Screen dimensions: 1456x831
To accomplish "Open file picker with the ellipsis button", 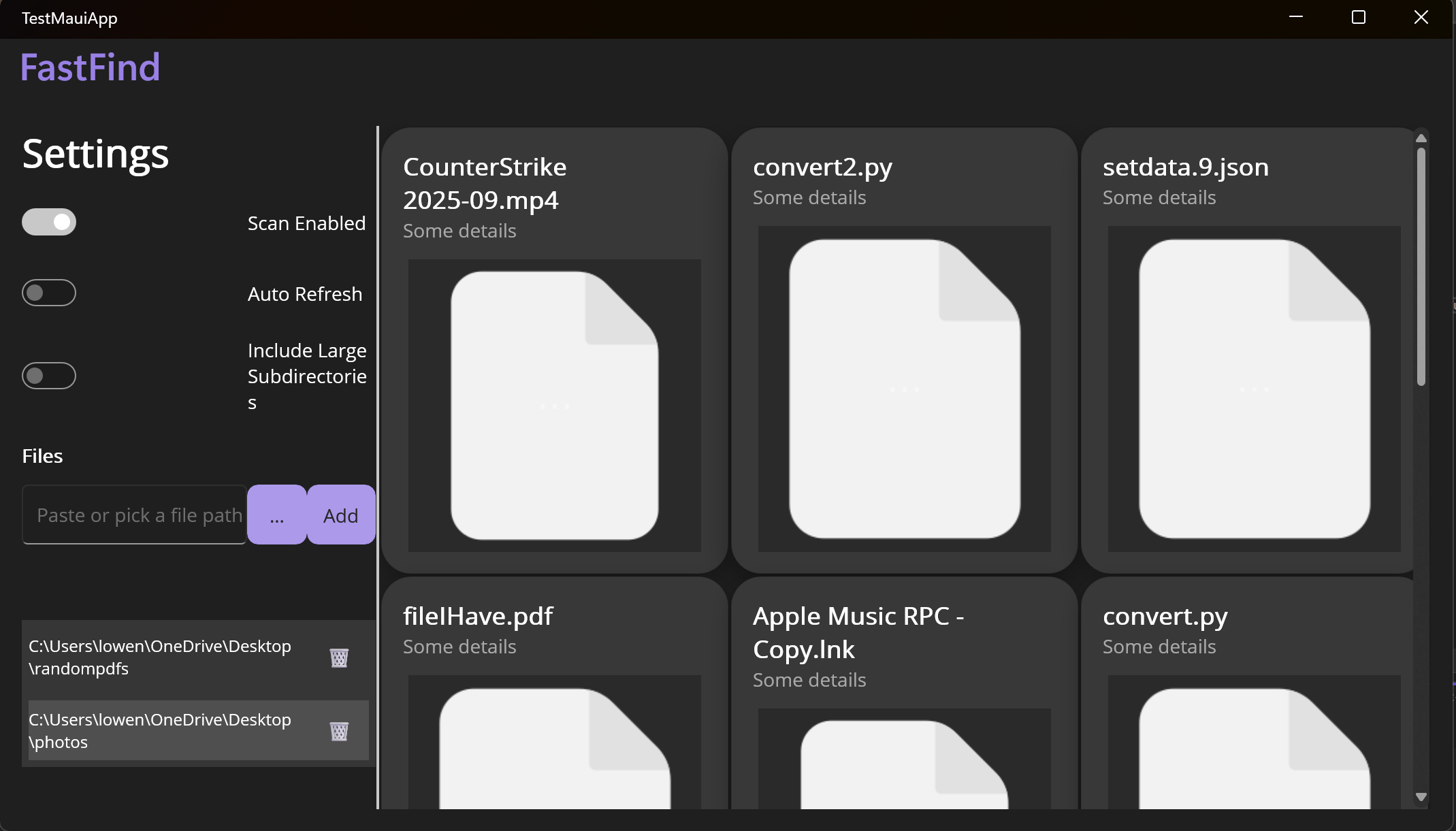I will [277, 515].
